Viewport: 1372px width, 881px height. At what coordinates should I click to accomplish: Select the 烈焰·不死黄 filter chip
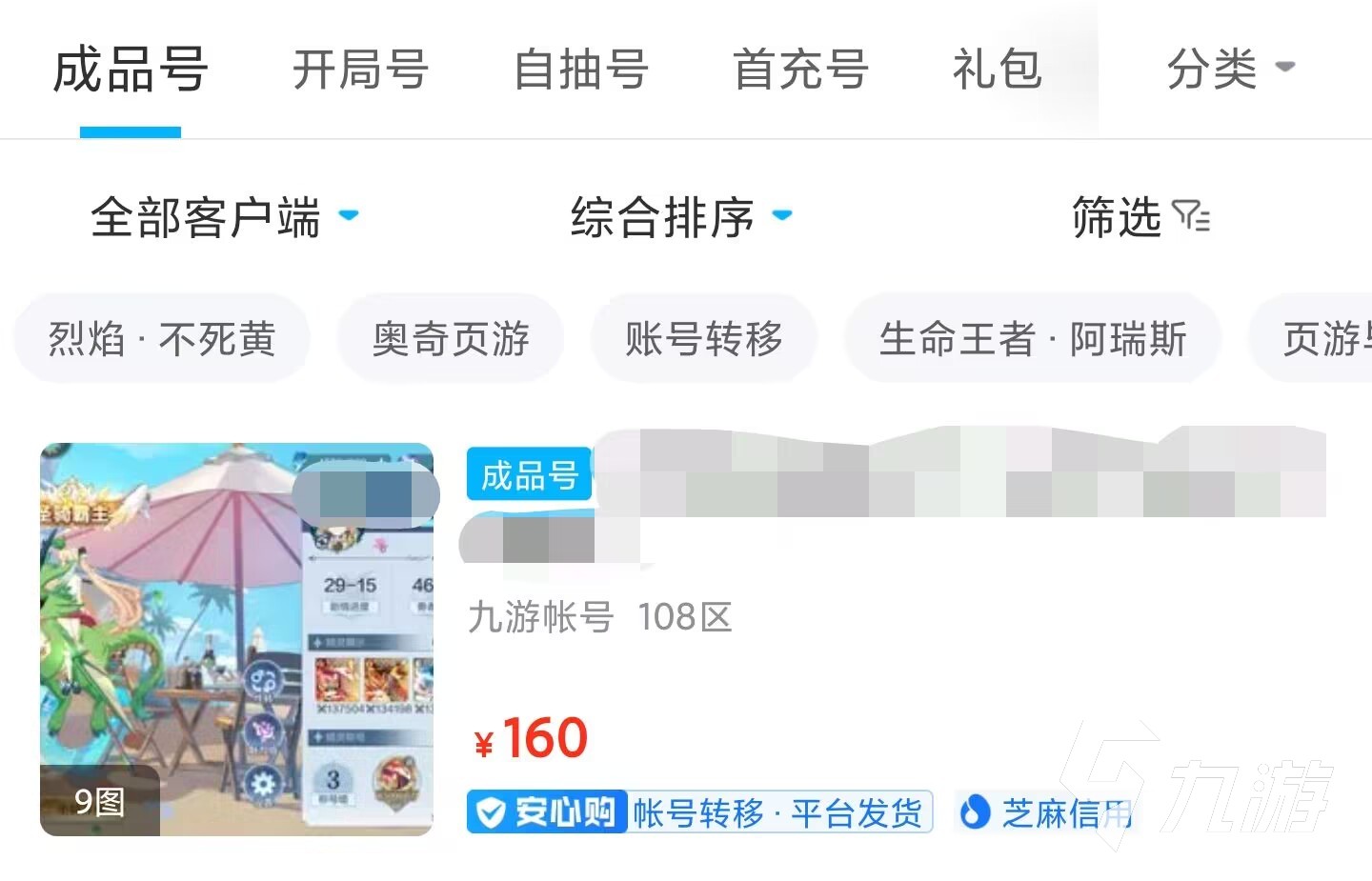(162, 338)
